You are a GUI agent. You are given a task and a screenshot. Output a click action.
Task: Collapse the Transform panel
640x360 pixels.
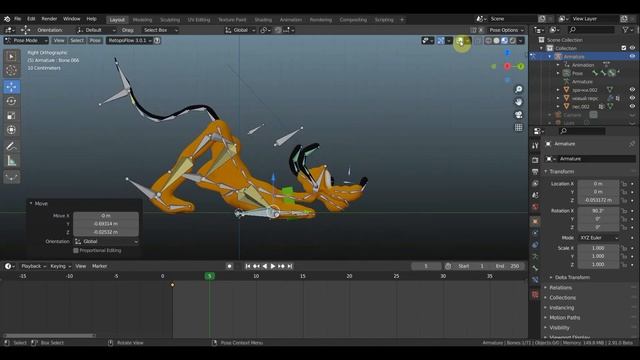point(561,171)
